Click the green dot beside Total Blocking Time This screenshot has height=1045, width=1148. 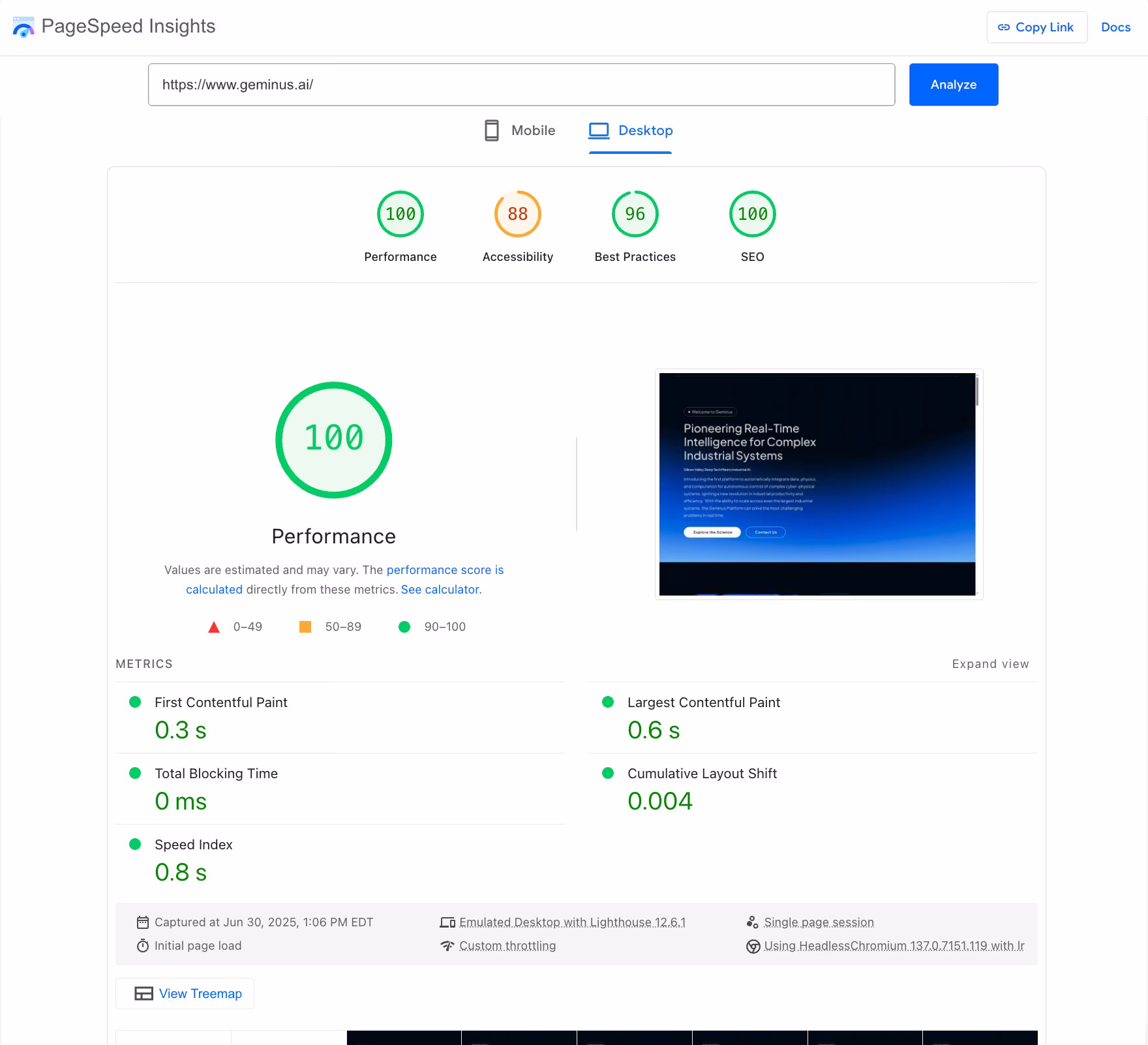coord(135,773)
